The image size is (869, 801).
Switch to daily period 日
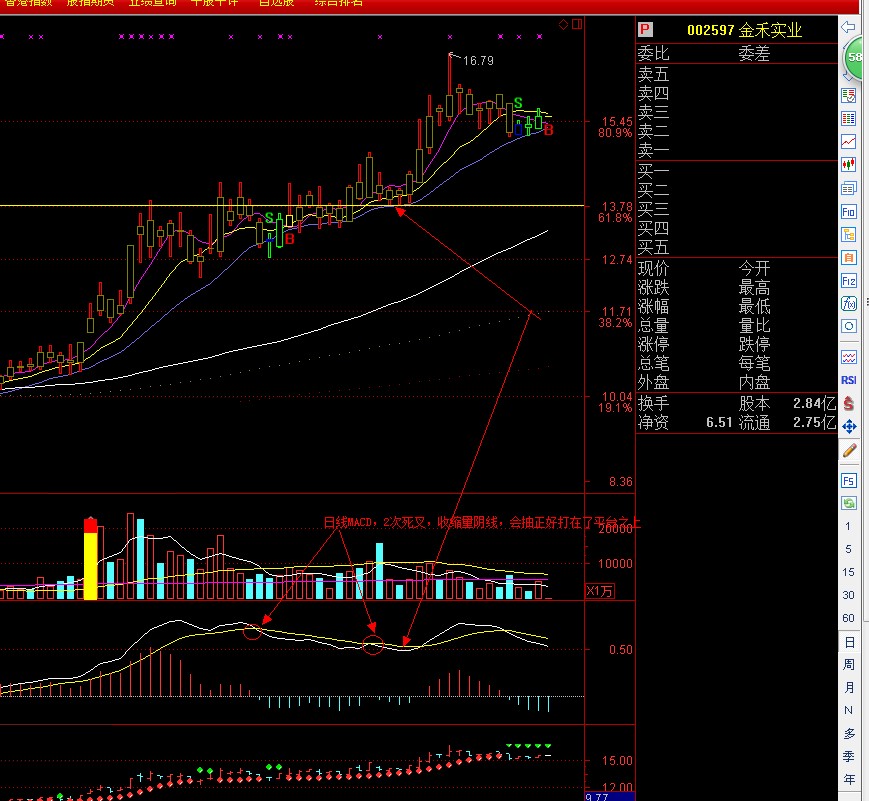pos(849,642)
